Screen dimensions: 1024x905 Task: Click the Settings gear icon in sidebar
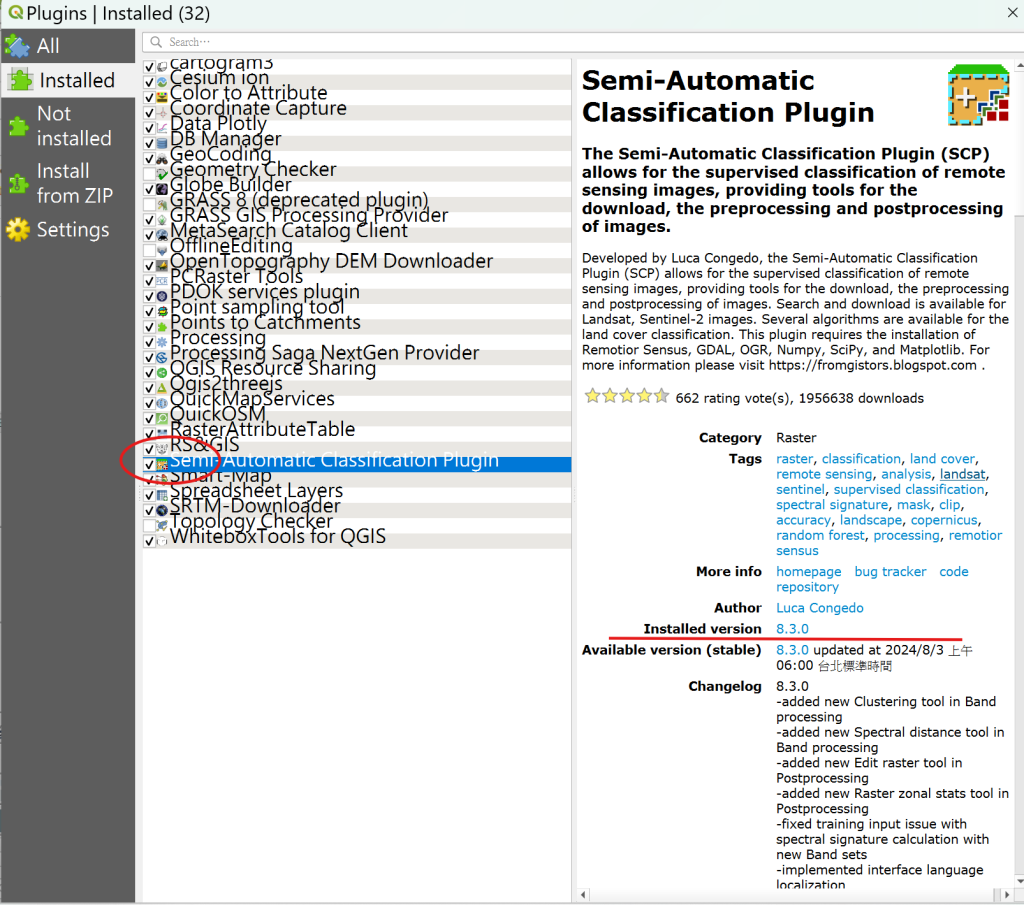pyautogui.click(x=17, y=229)
